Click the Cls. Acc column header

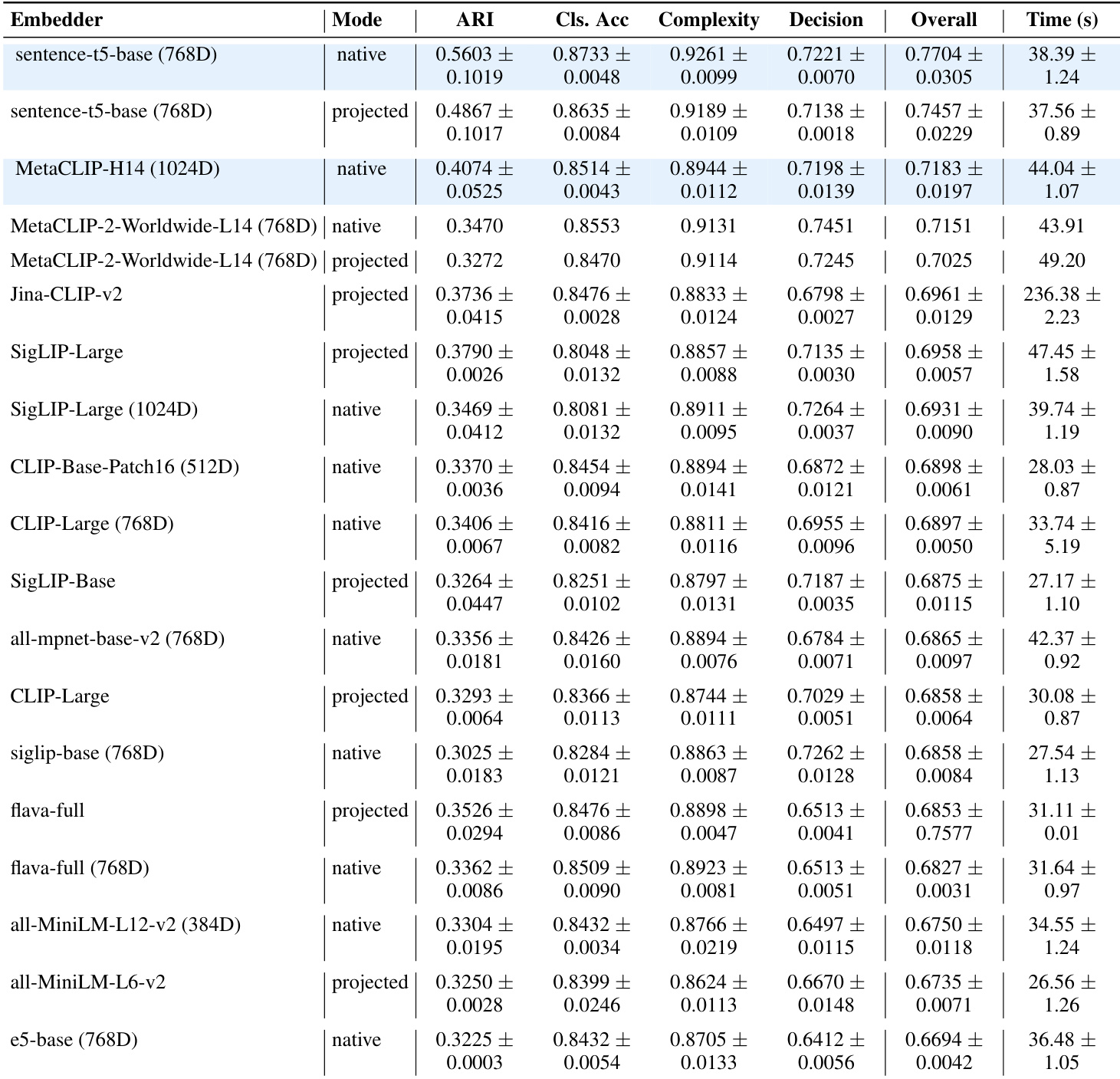coord(592,20)
